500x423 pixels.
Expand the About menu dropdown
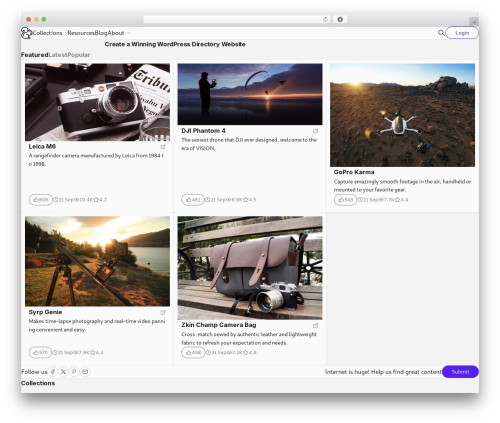click(x=119, y=33)
